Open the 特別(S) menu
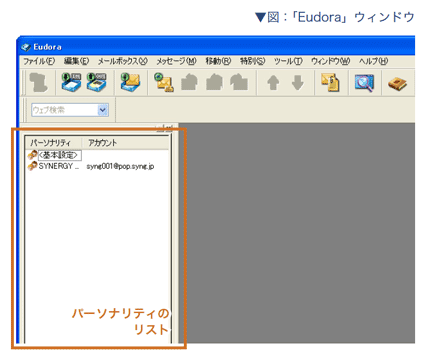The image size is (430, 362). (253, 61)
